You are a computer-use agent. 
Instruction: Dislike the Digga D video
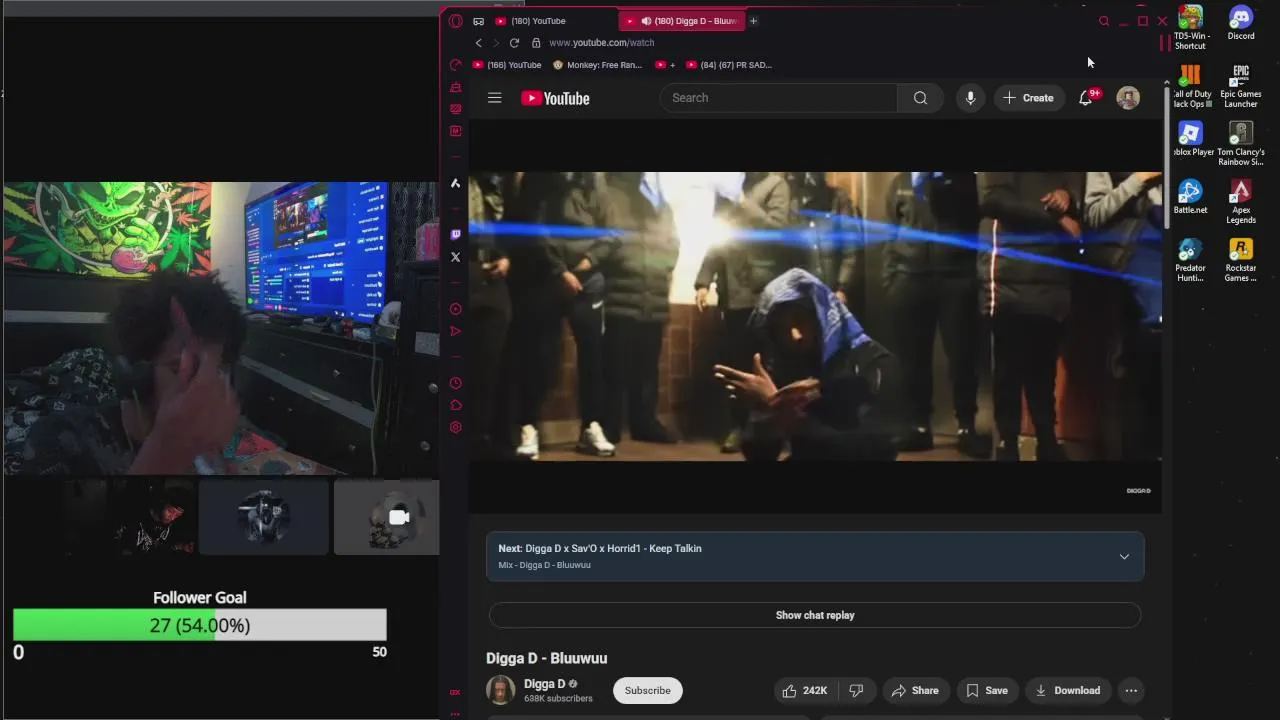(856, 690)
